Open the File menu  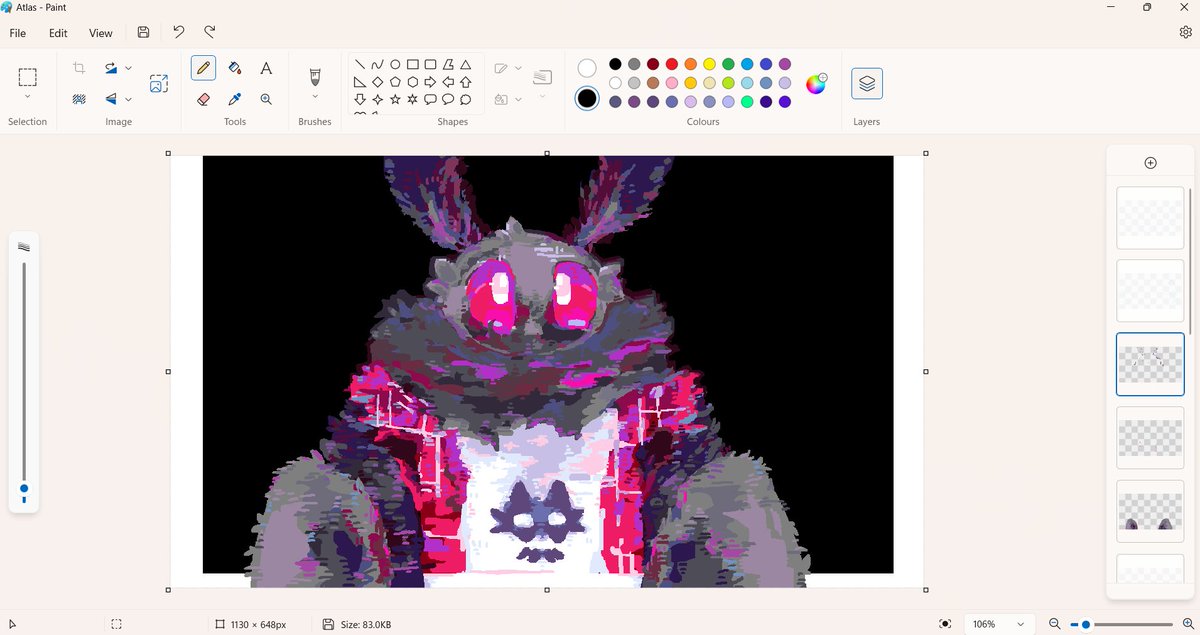[x=18, y=33]
